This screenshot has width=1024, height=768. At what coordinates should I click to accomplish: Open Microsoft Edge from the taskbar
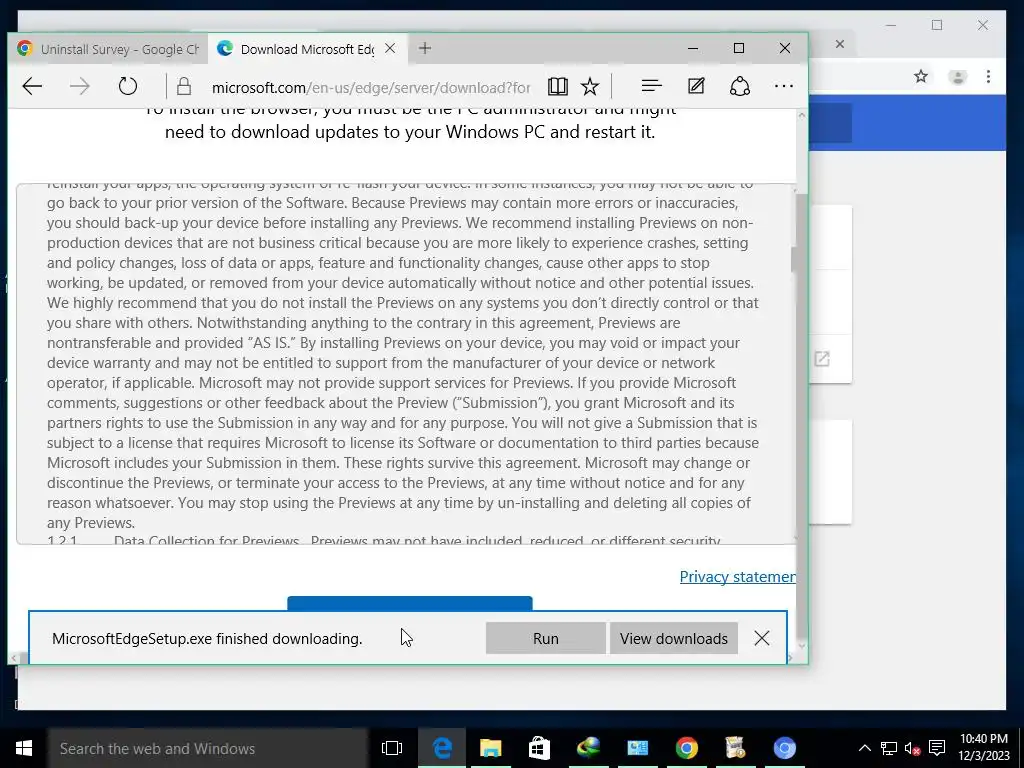pyautogui.click(x=442, y=748)
